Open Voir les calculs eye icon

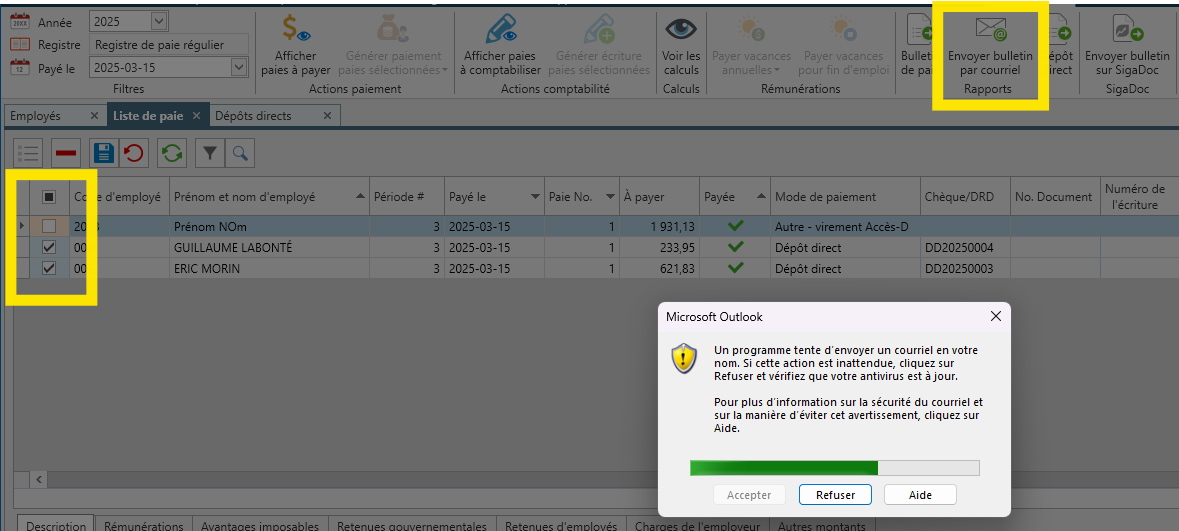pos(680,29)
